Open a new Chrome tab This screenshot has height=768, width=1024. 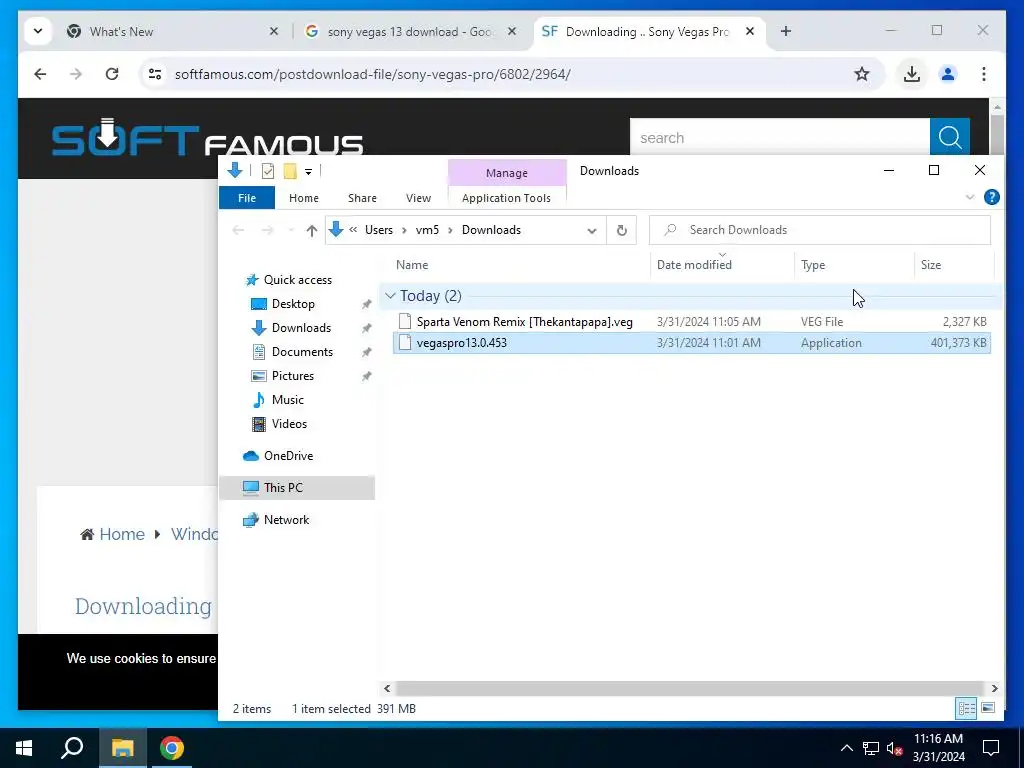coord(786,31)
